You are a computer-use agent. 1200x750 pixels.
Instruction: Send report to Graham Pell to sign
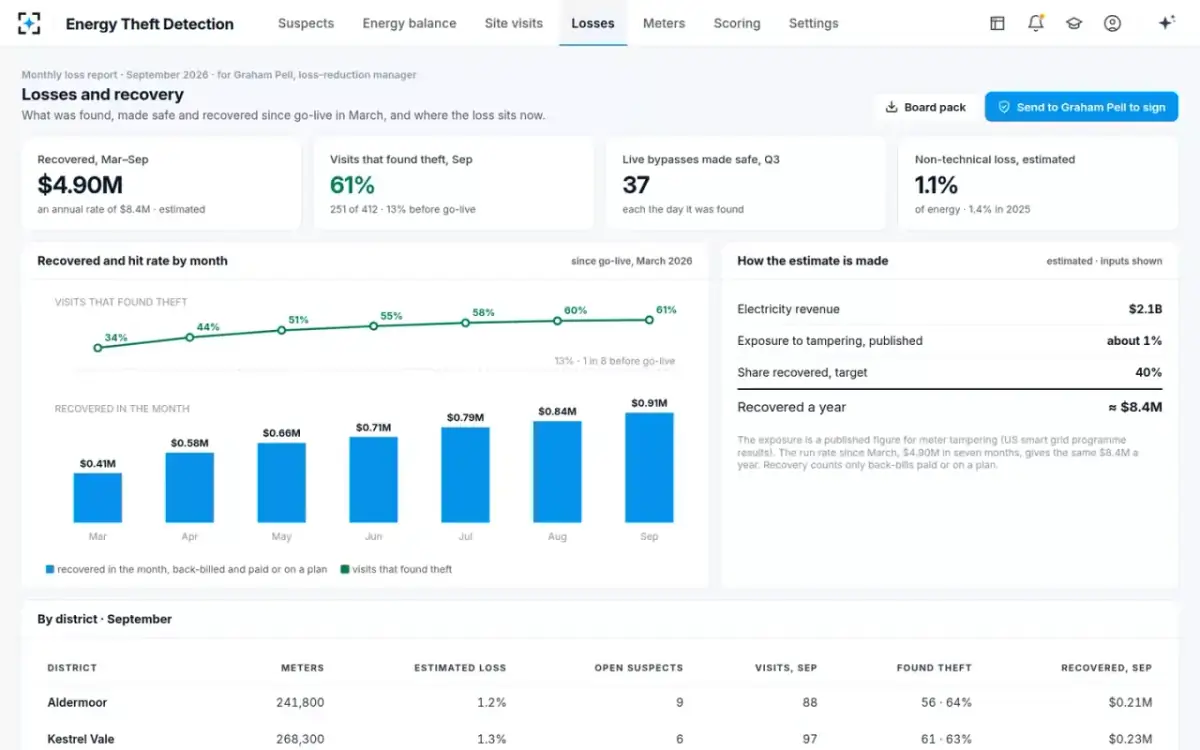(1081, 107)
